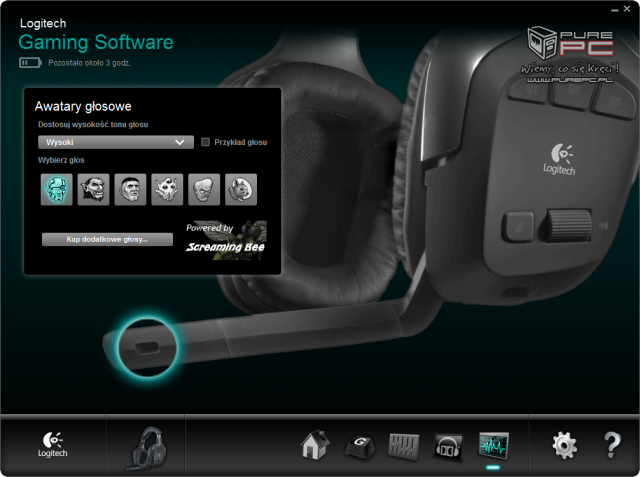Open help question mark icon

tap(612, 445)
